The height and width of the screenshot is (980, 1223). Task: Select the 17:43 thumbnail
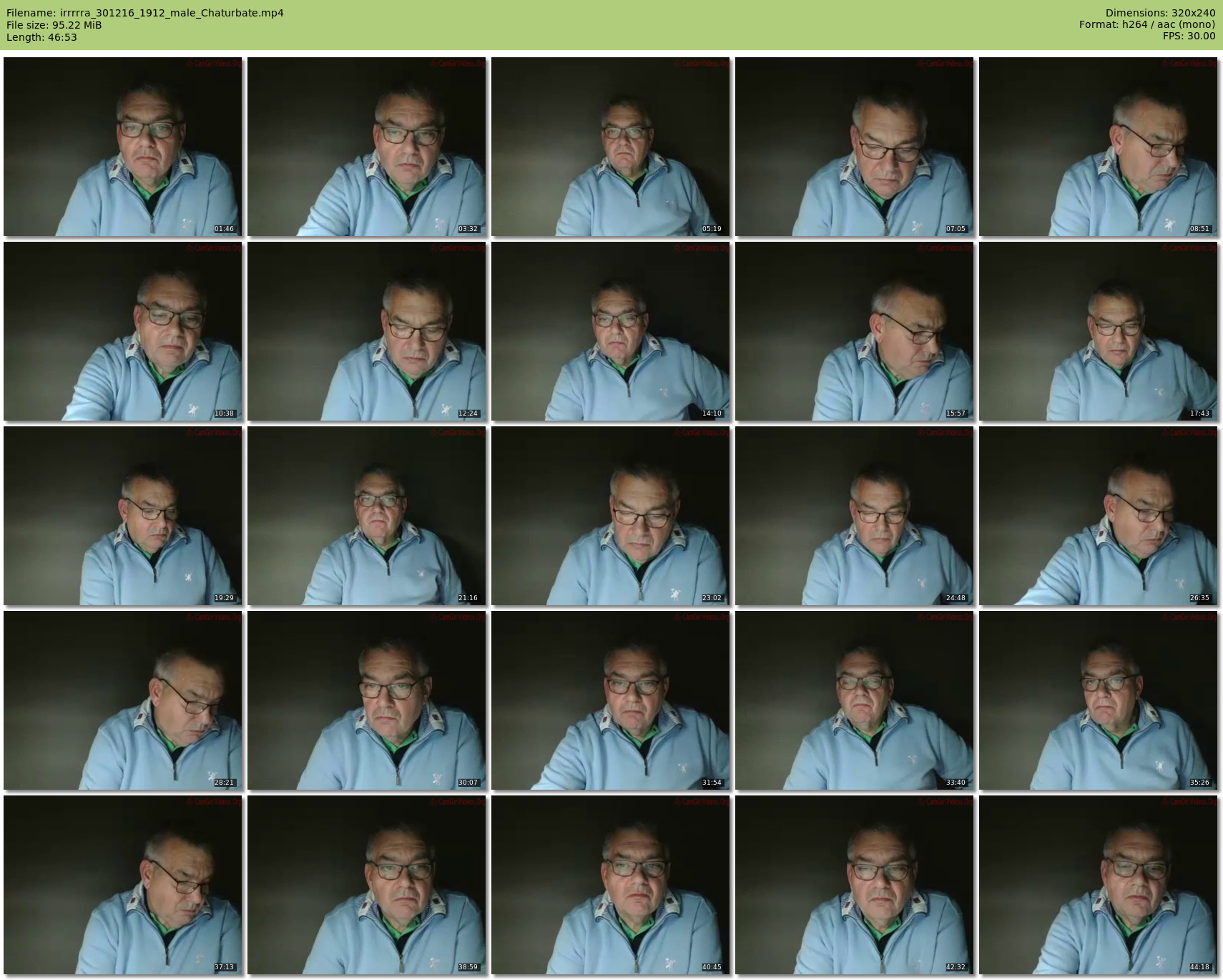(1099, 331)
